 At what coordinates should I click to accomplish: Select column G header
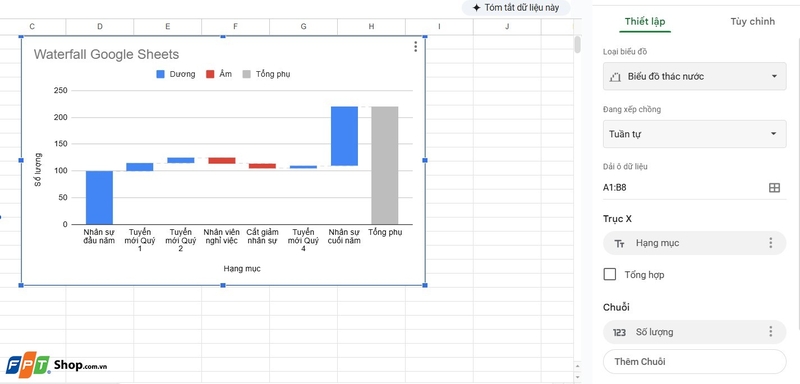(303, 27)
